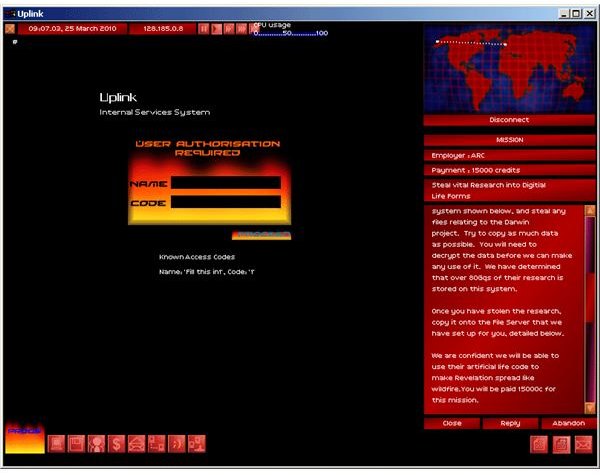Click the Proceed button under the login box
This screenshot has height=475, width=600.
[x=261, y=235]
